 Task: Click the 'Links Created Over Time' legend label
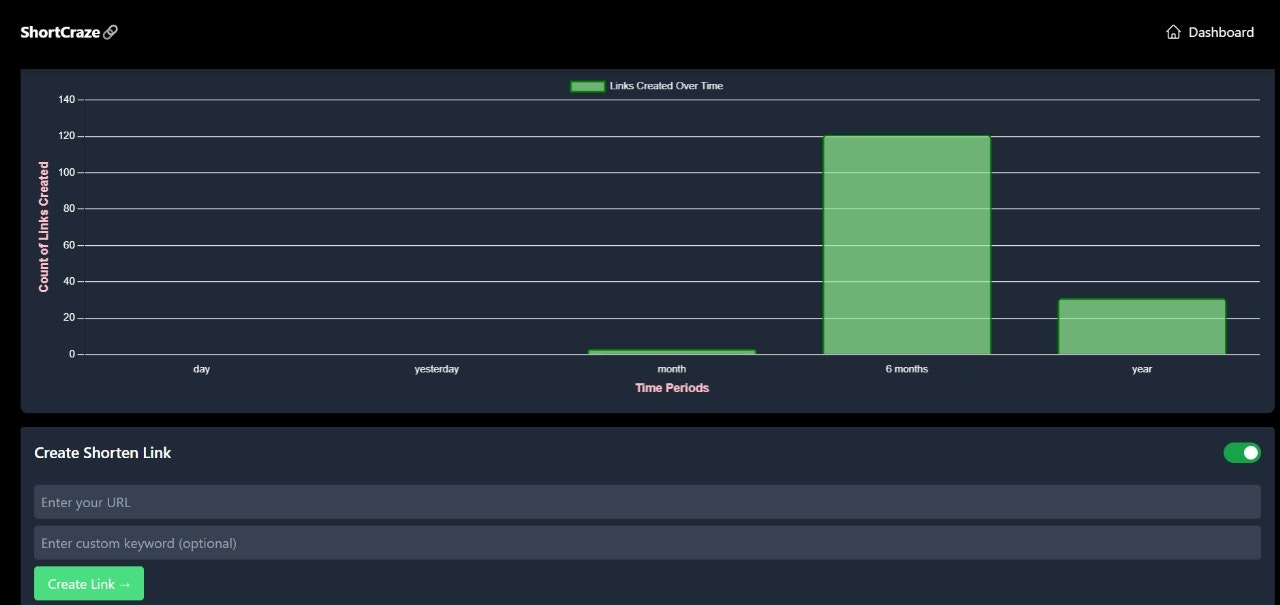pos(666,86)
